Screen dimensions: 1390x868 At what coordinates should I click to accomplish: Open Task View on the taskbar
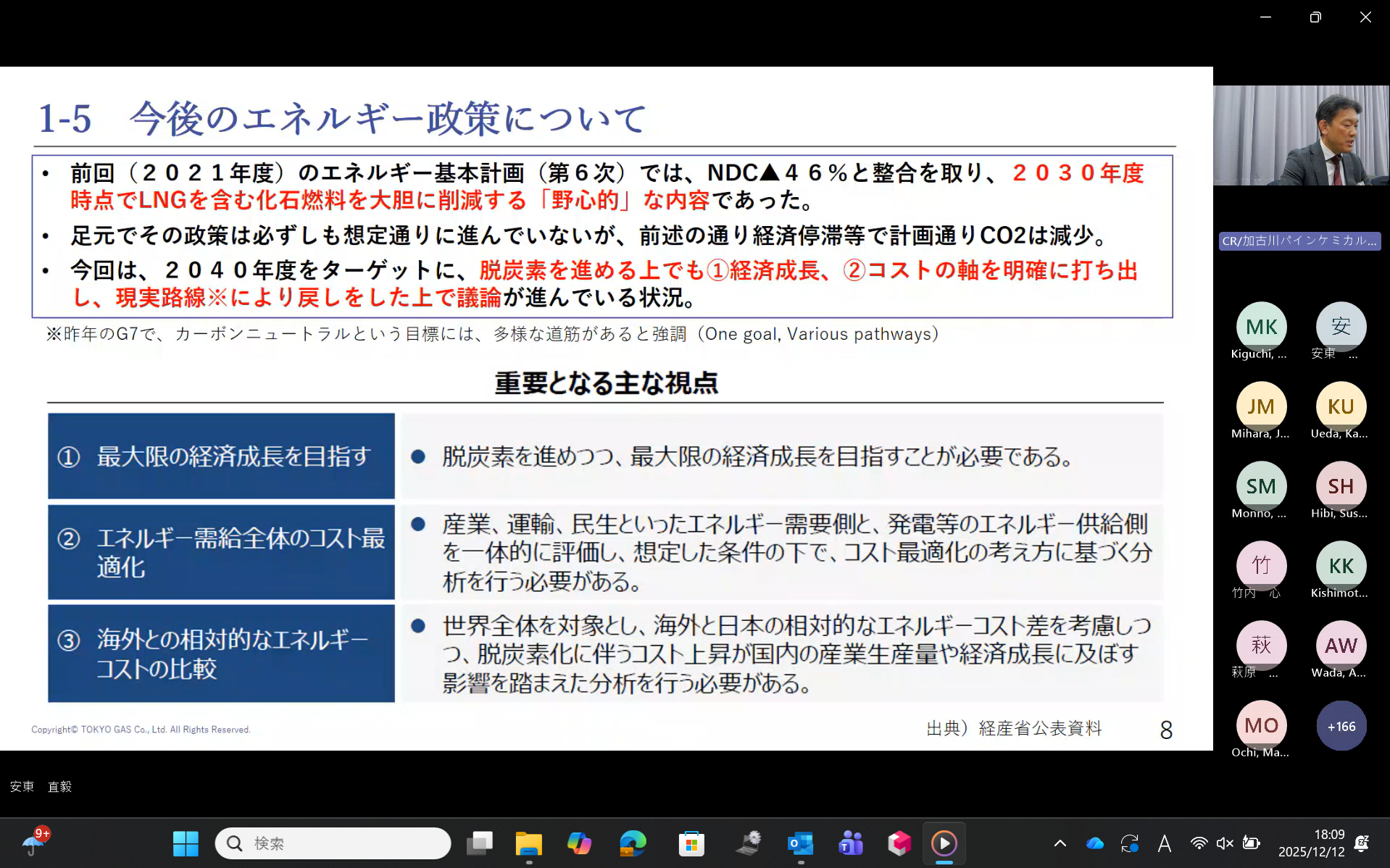(479, 843)
